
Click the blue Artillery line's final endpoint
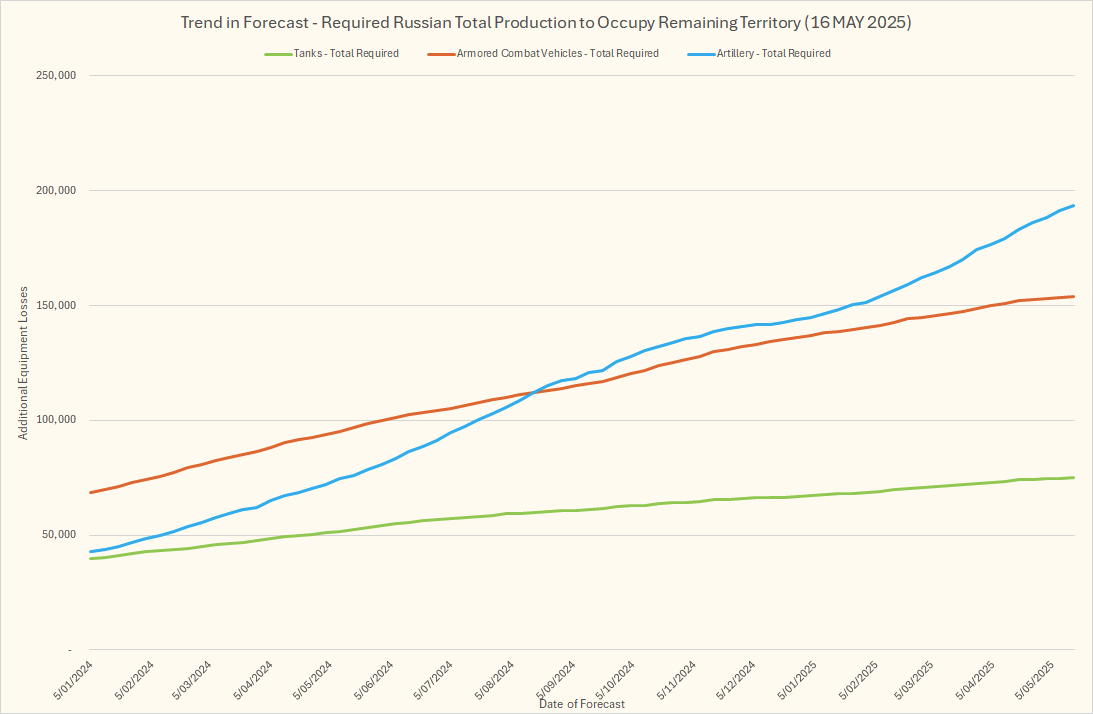click(x=1074, y=206)
